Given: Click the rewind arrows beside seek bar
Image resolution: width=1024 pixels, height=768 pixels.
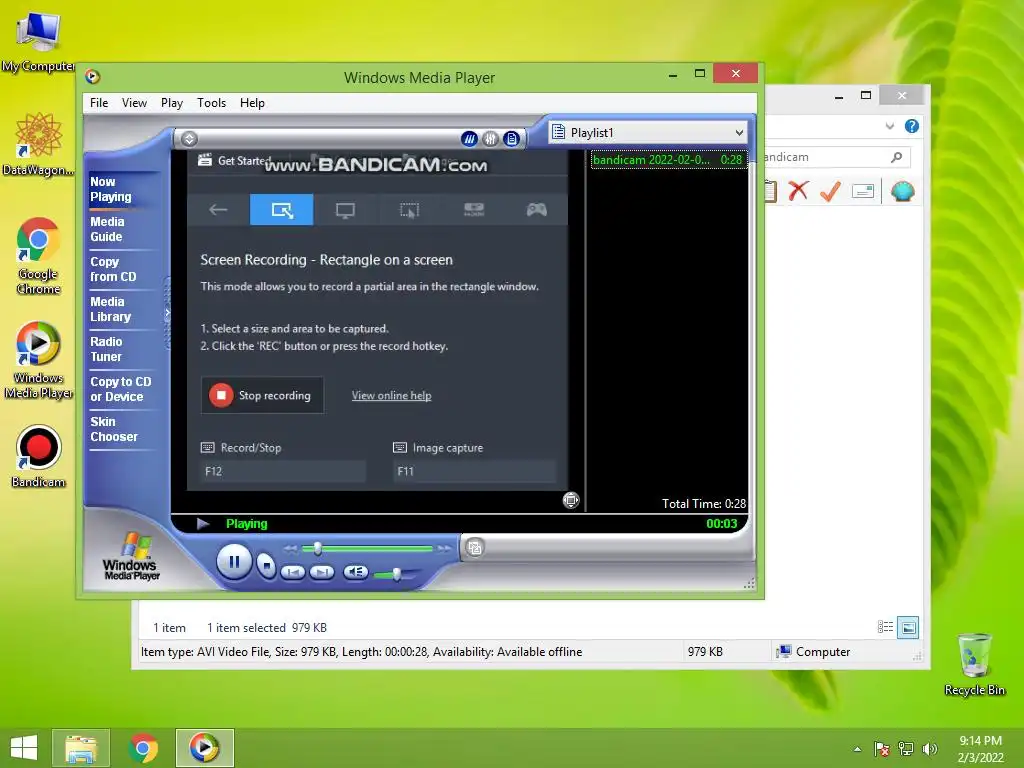Looking at the screenshot, I should click(x=291, y=549).
